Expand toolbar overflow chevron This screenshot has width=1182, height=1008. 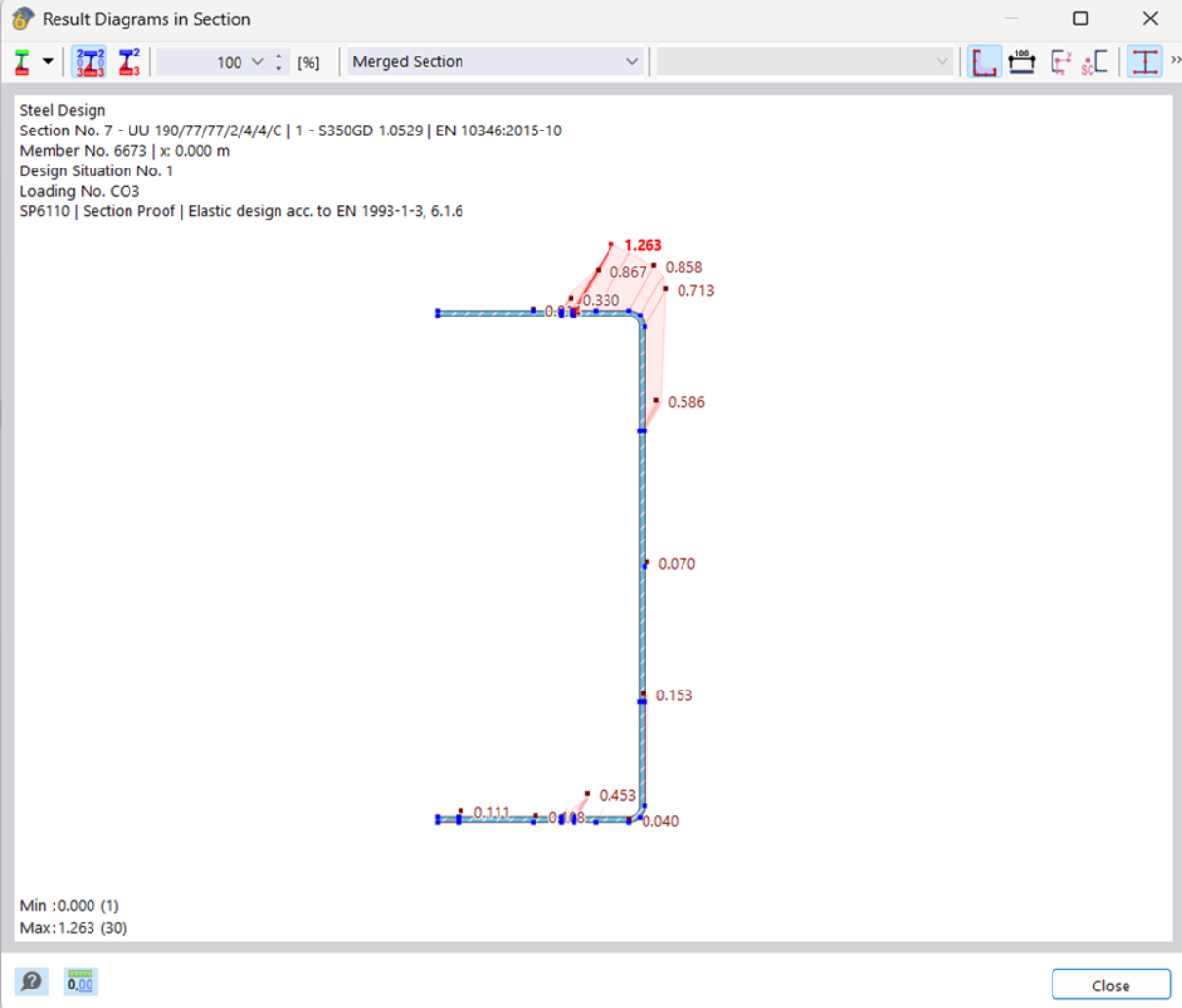click(1175, 60)
